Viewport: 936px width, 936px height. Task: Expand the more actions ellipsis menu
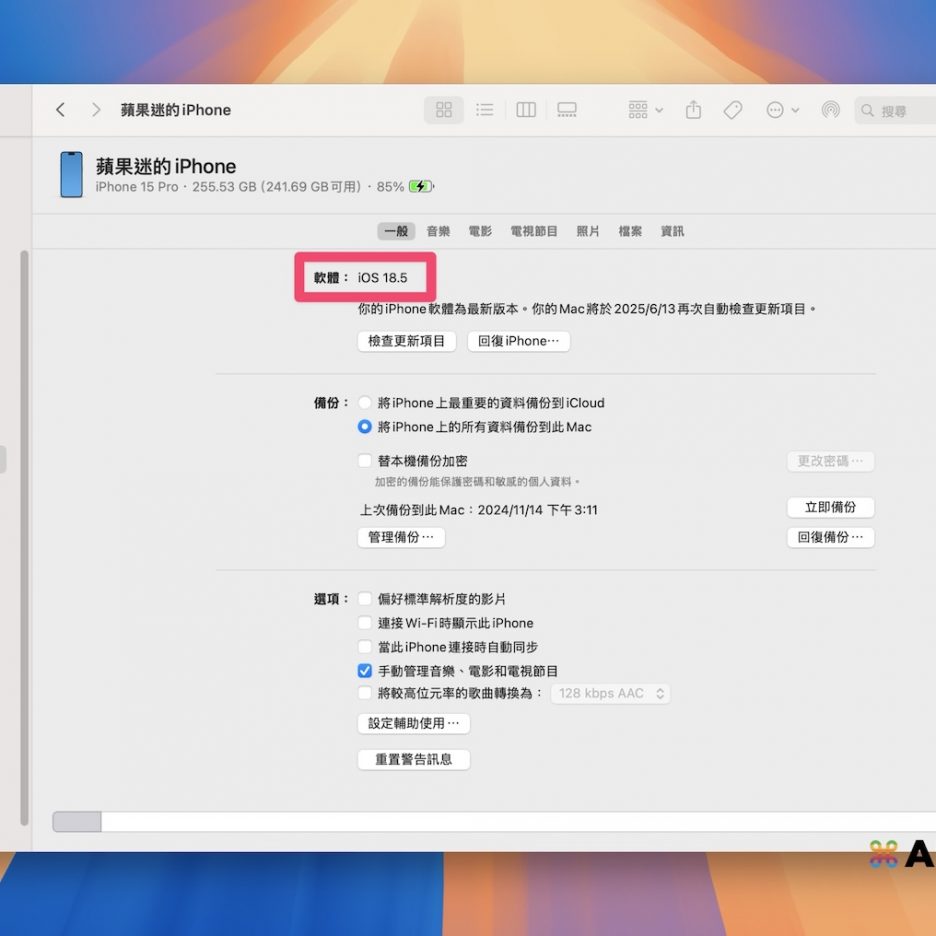(782, 110)
